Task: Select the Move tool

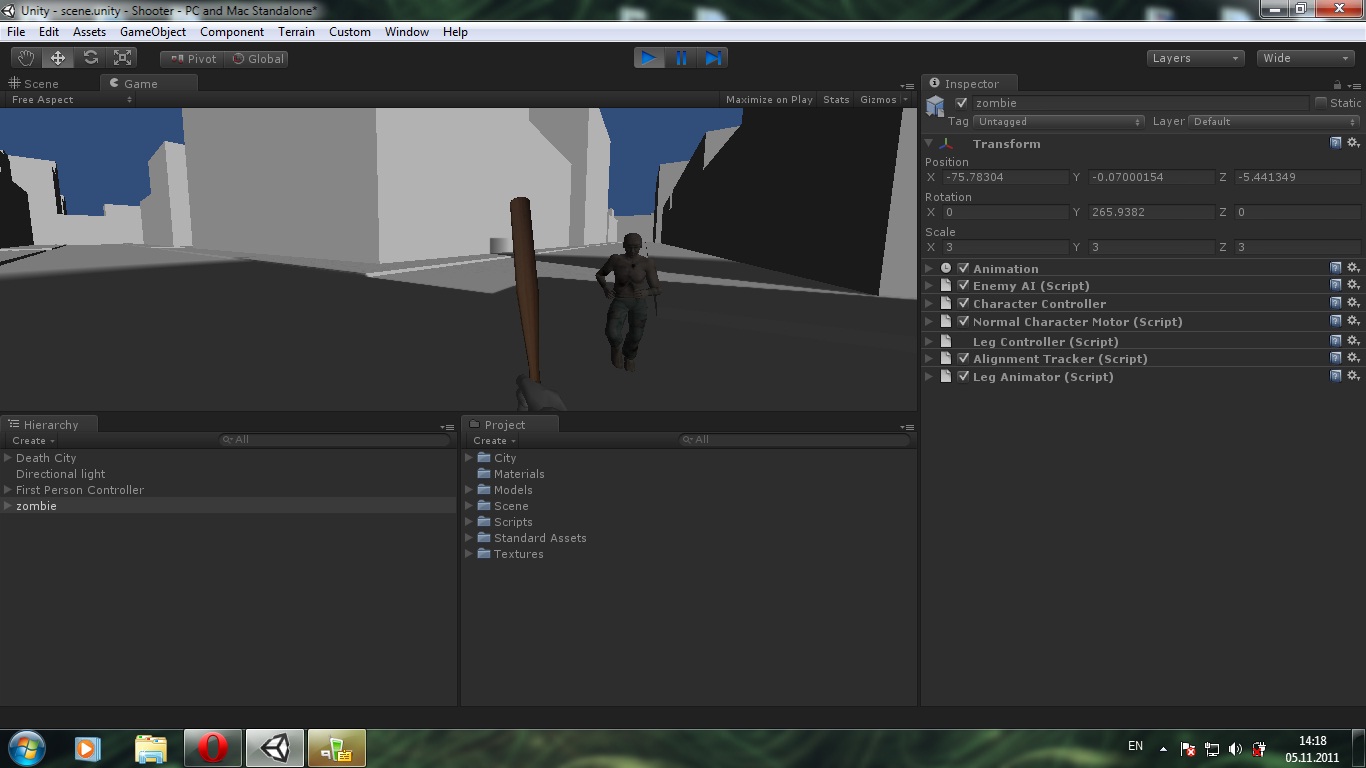Action: pos(58,58)
